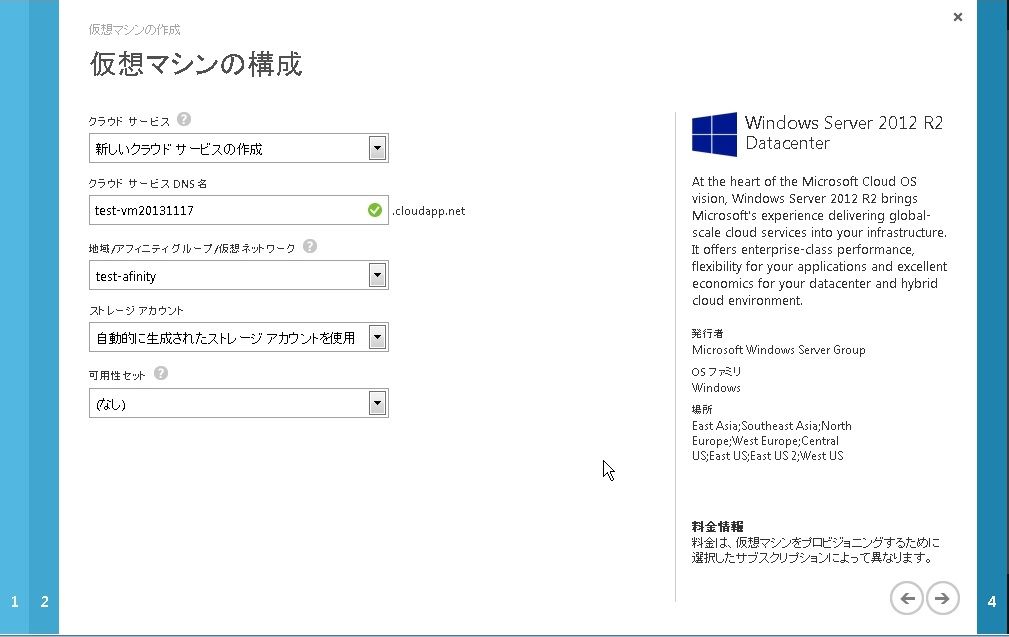Jump to wizard step 4
The image size is (1009, 637).
coord(992,602)
